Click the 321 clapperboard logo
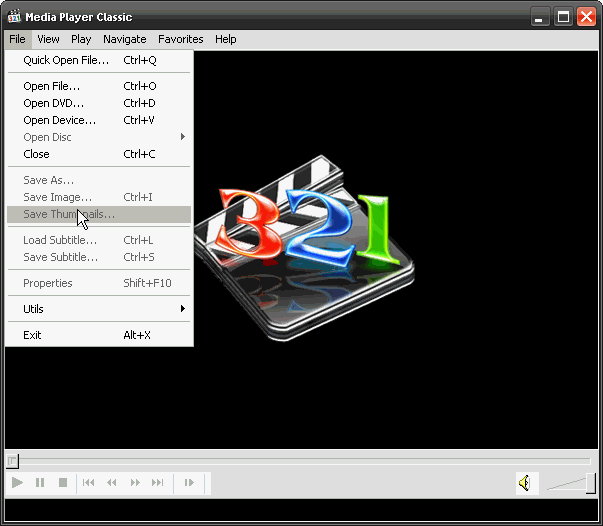 [304, 248]
